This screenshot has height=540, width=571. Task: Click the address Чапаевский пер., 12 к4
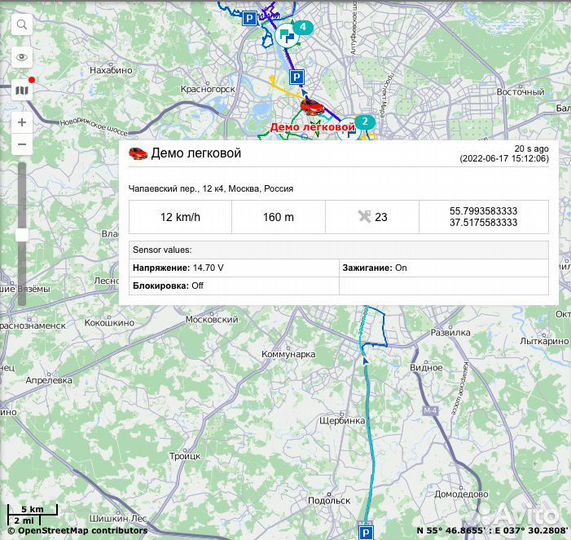pyautogui.click(x=211, y=189)
